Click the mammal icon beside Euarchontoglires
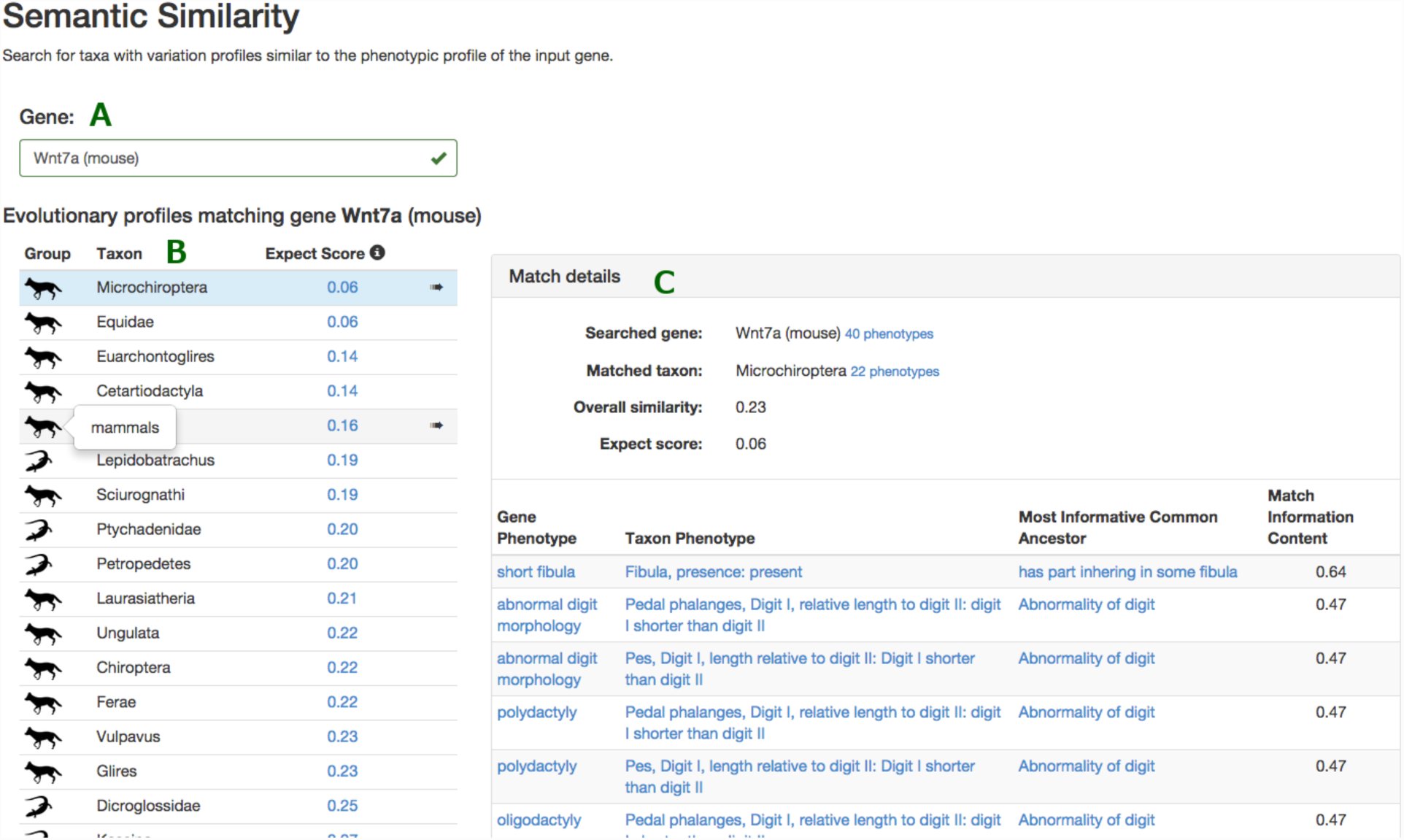 [43, 357]
